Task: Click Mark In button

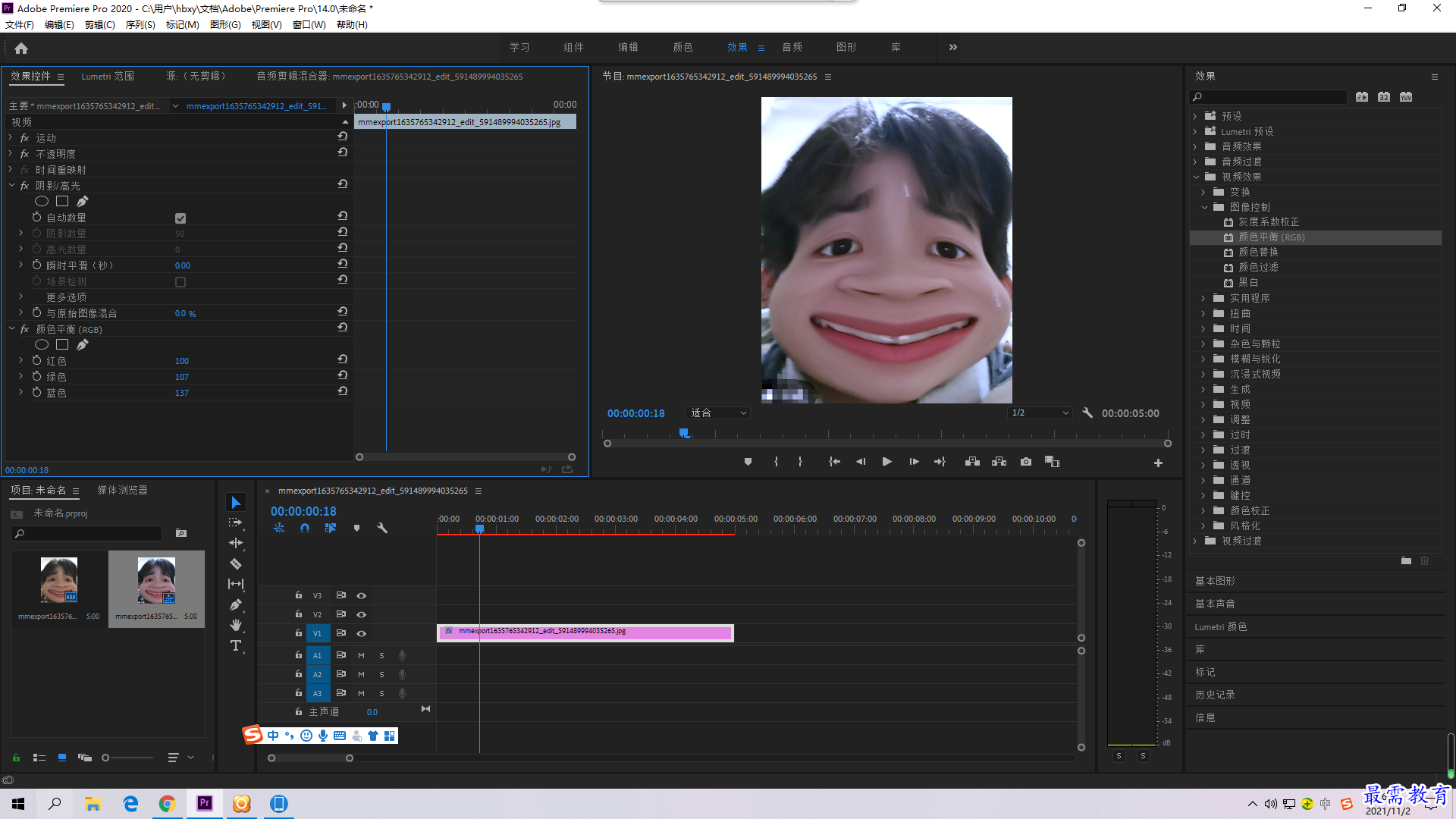Action: [x=776, y=462]
